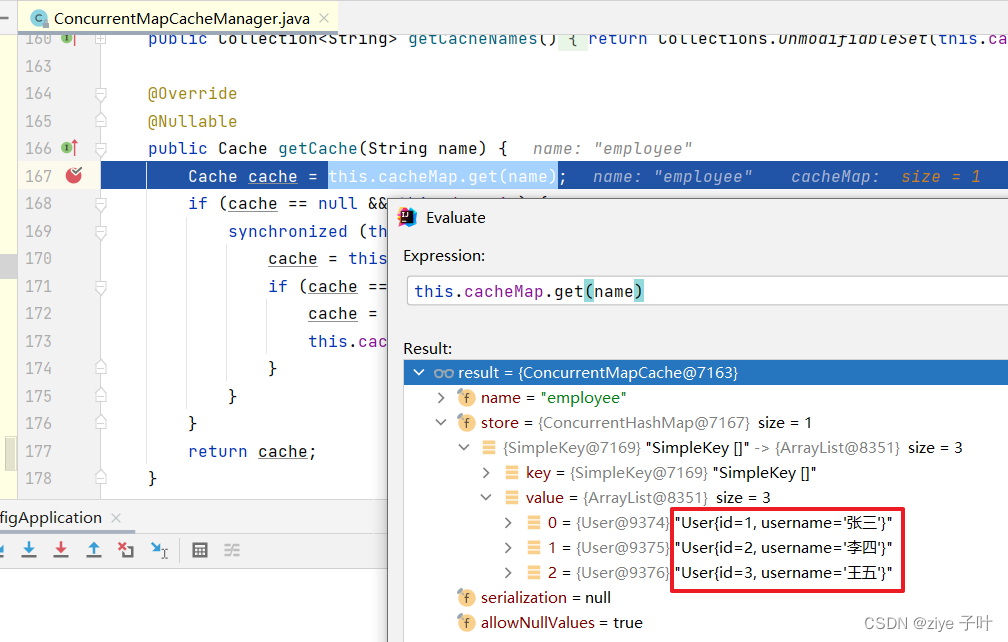The width and height of the screenshot is (1008, 642).
Task: Click Force Step Into red arrow icon
Action: (61, 549)
